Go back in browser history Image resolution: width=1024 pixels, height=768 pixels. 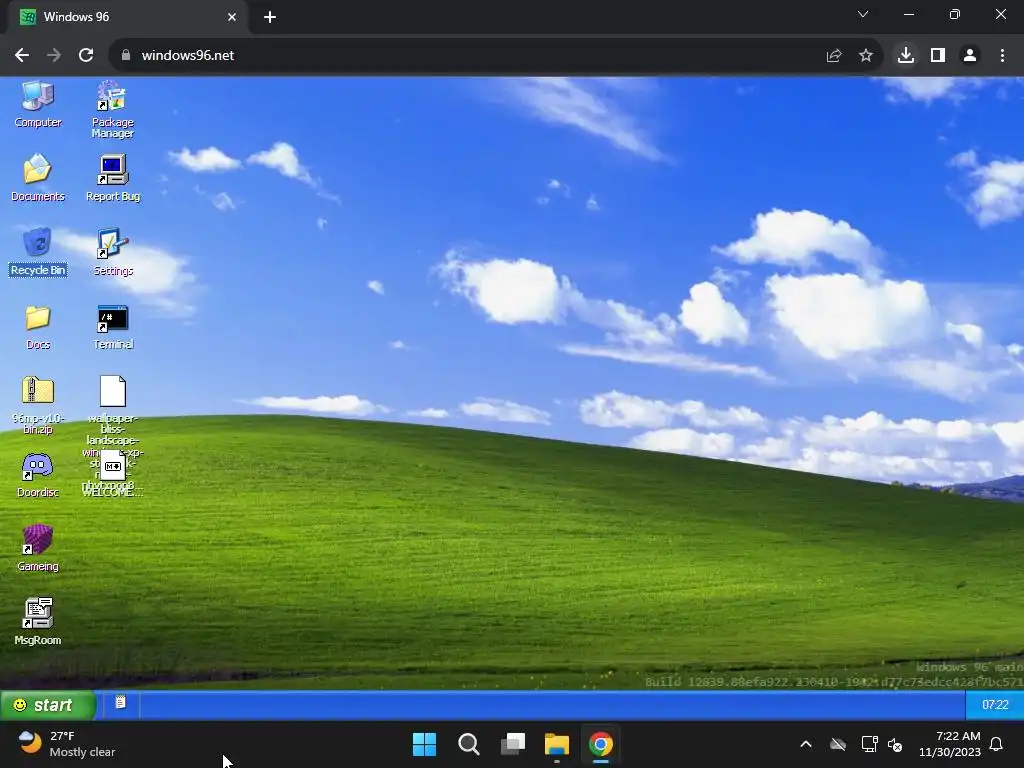[22, 56]
